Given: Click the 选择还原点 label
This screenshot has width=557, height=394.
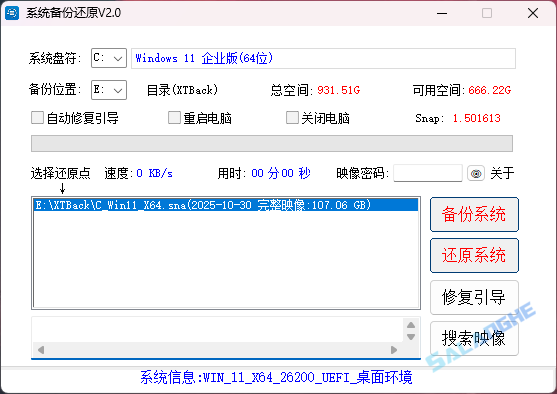Looking at the screenshot, I should coord(60,173).
